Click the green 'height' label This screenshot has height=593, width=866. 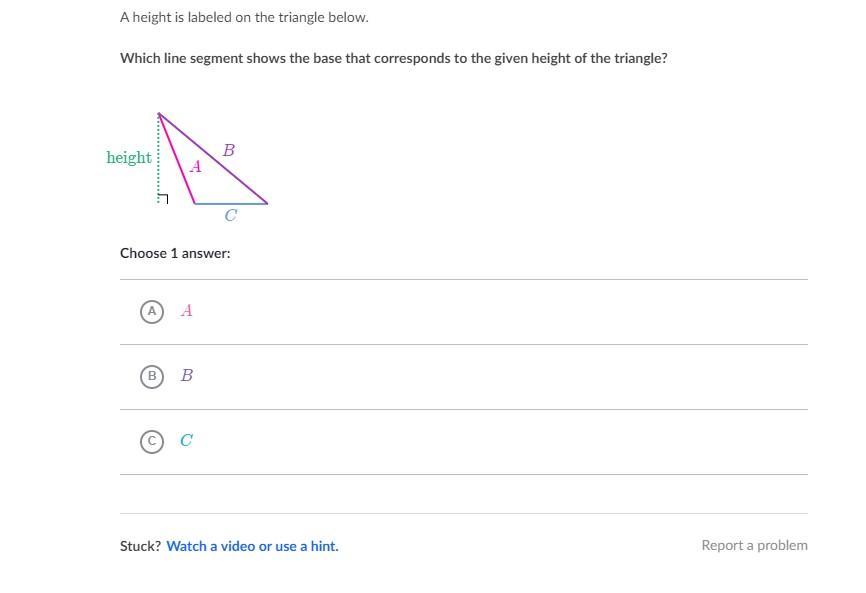coord(129,158)
